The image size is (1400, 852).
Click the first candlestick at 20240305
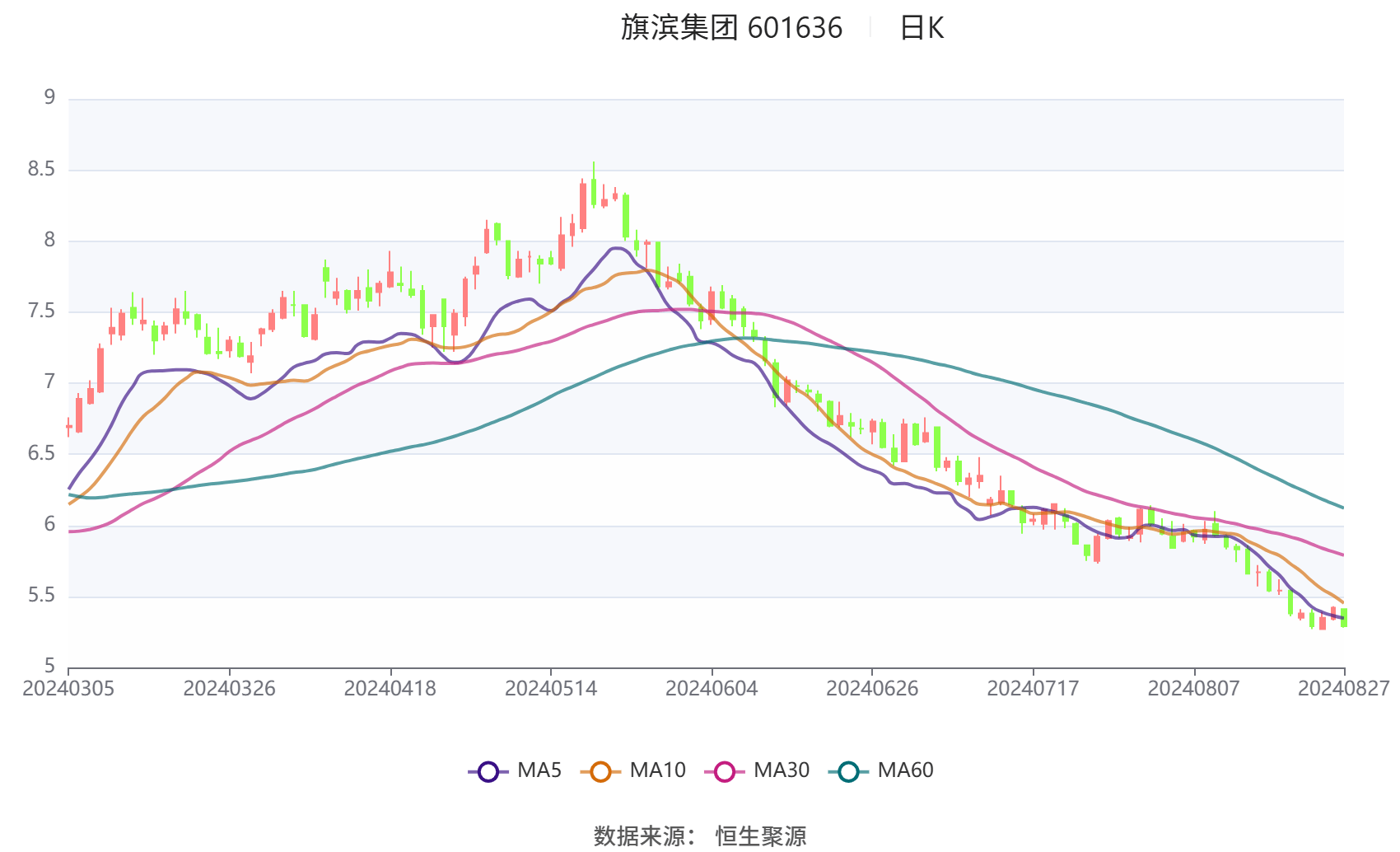[69, 427]
